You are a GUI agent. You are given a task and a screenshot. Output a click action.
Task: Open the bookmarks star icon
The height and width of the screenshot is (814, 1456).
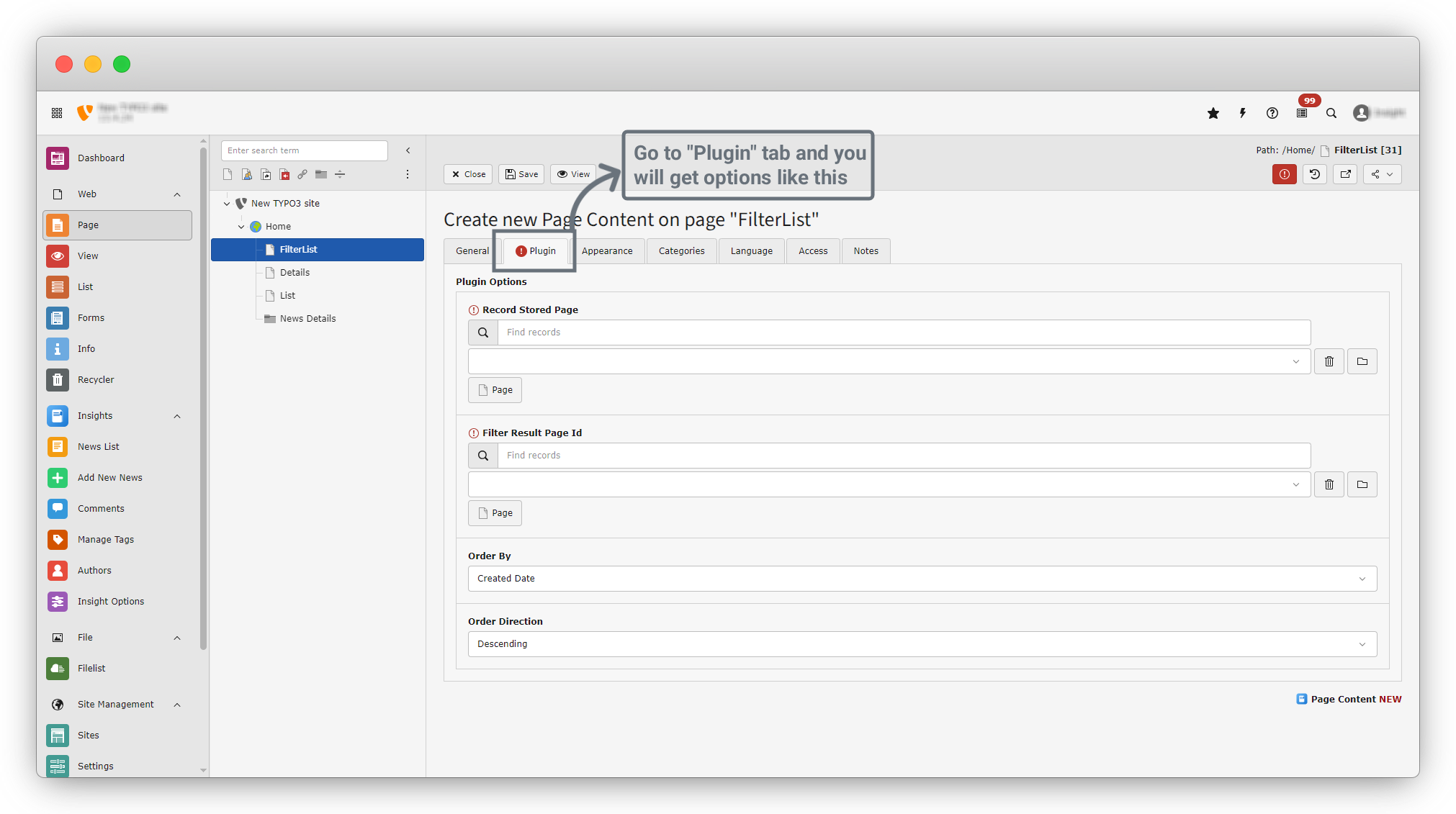point(1213,113)
